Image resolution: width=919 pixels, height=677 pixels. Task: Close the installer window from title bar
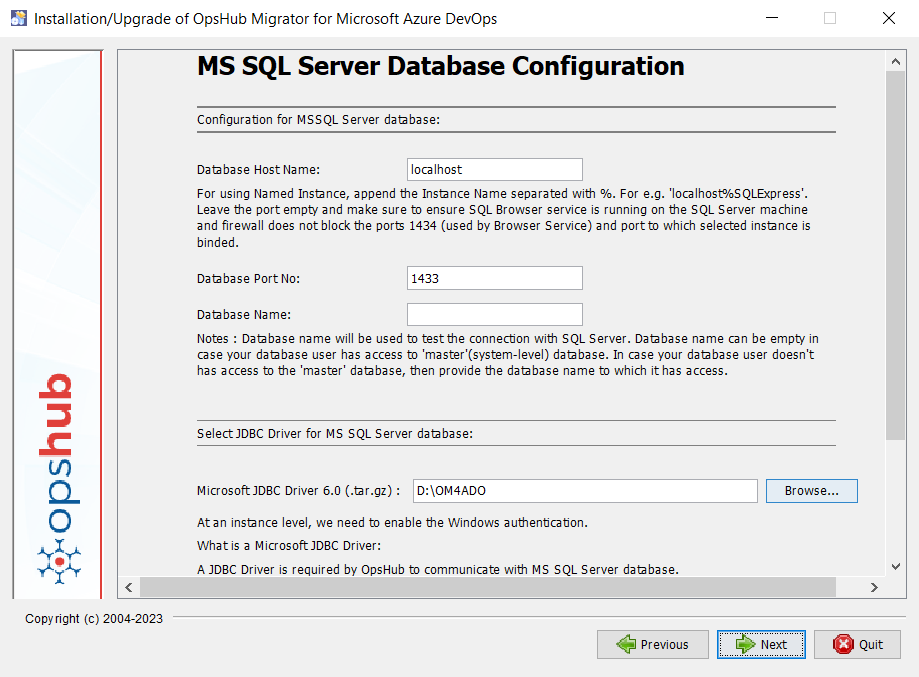(888, 18)
